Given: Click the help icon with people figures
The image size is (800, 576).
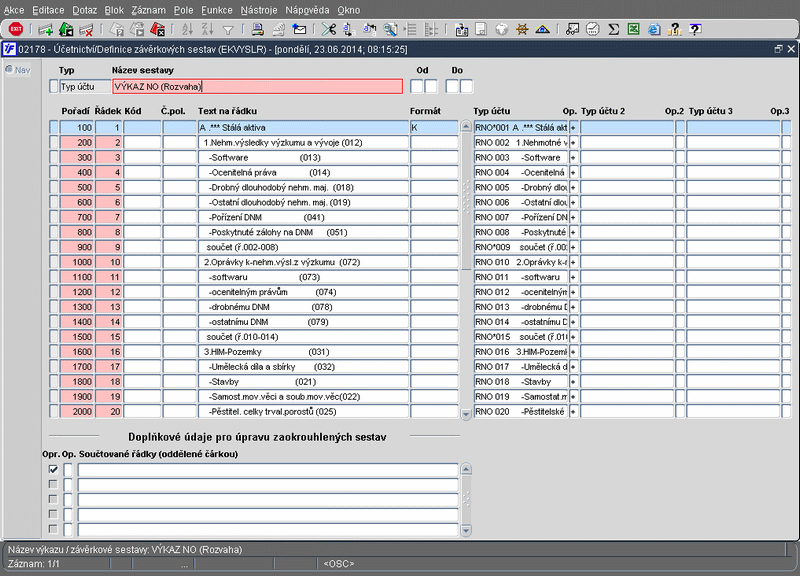Looking at the screenshot, I should point(674,30).
